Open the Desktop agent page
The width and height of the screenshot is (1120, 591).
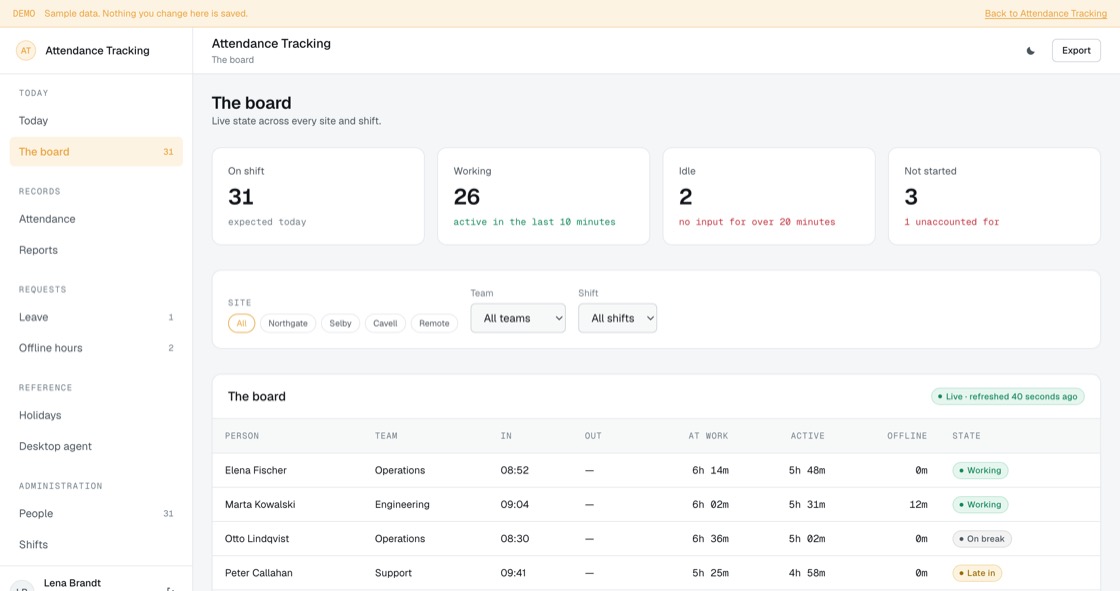[96, 446]
